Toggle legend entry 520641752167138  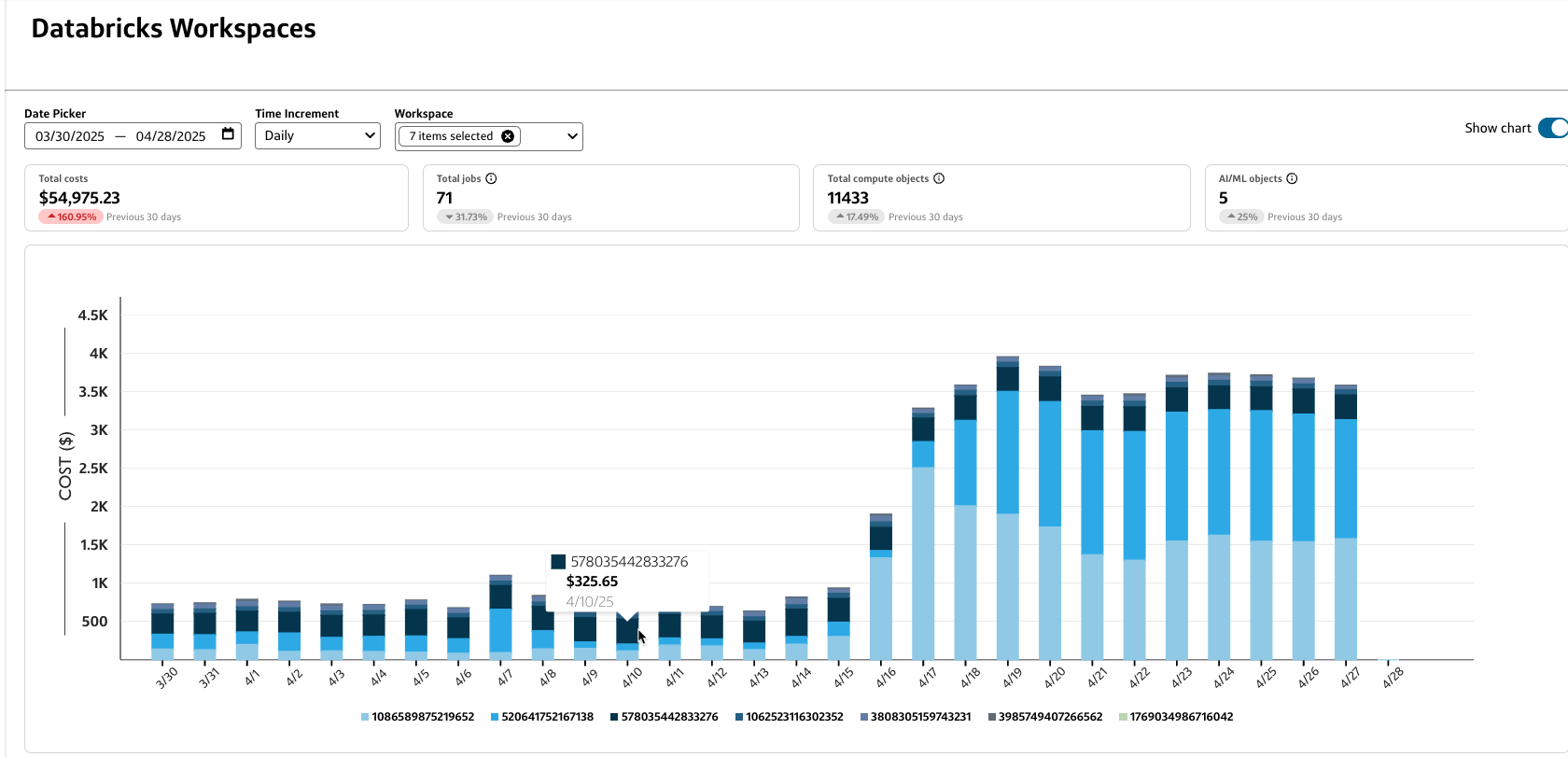[542, 717]
